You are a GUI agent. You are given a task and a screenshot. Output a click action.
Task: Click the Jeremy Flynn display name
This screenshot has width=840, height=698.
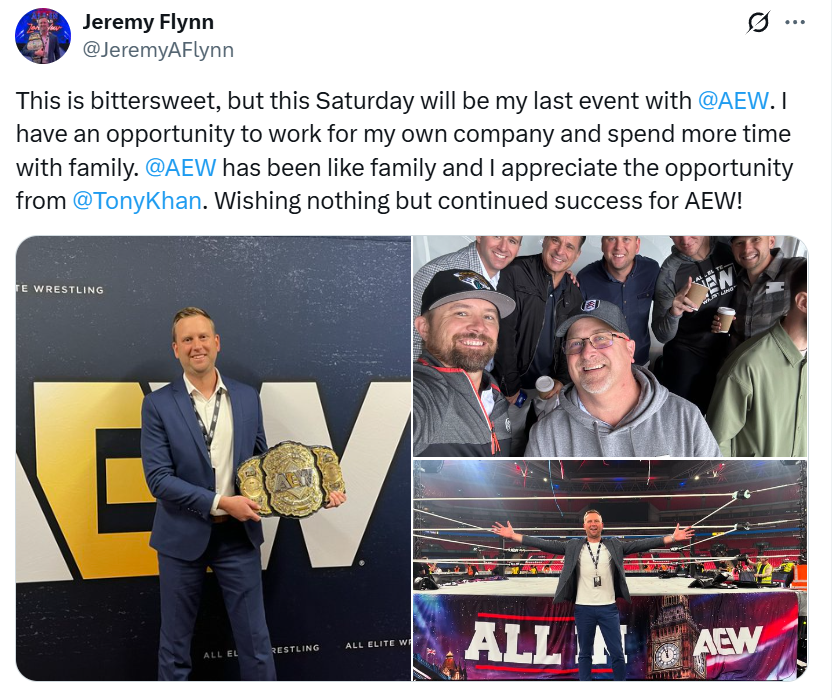148,22
